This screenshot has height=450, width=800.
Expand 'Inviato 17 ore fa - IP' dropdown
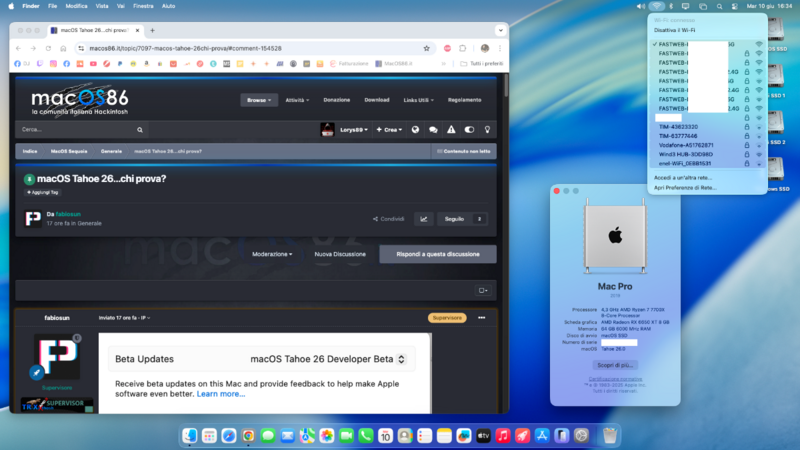(x=124, y=318)
